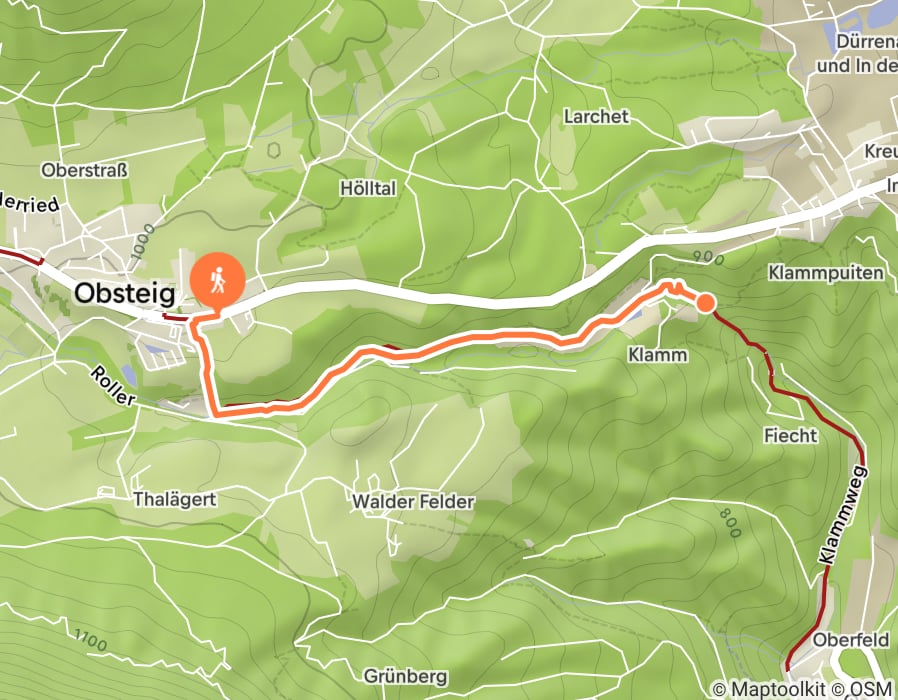Click the Klamm place label
The height and width of the screenshot is (700, 898).
click(657, 355)
